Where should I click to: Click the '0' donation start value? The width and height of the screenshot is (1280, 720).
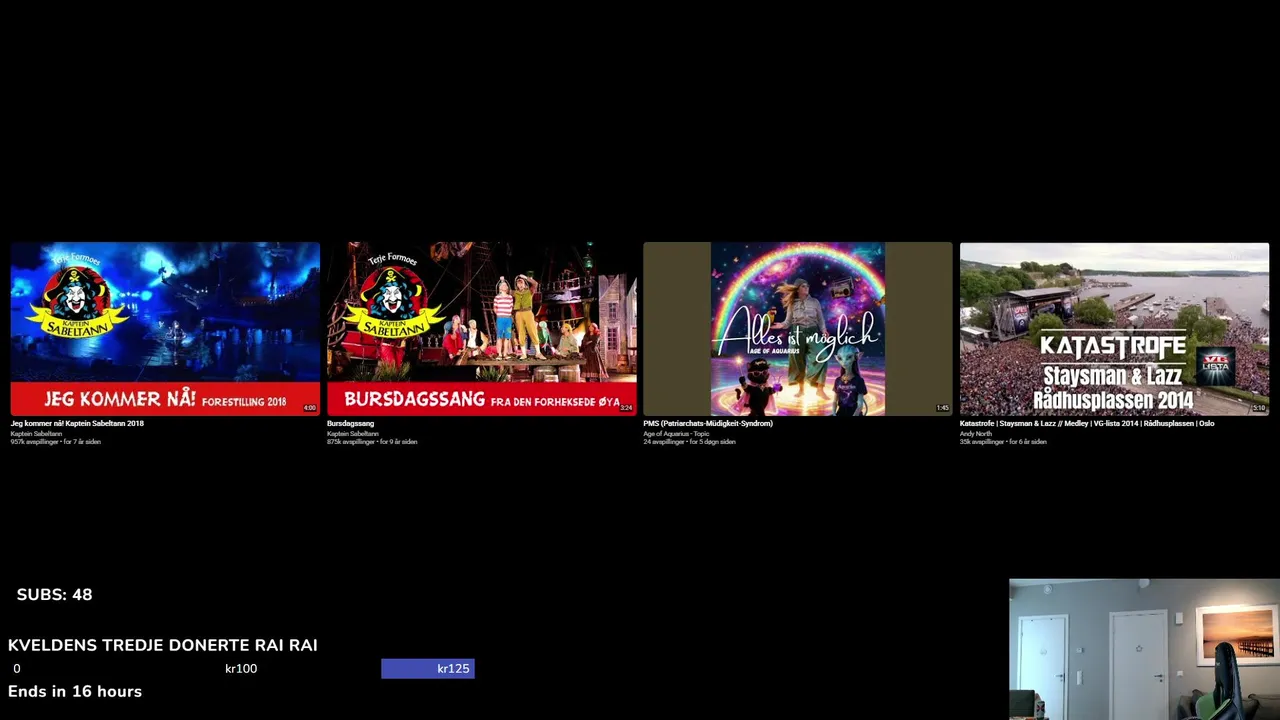(x=17, y=669)
